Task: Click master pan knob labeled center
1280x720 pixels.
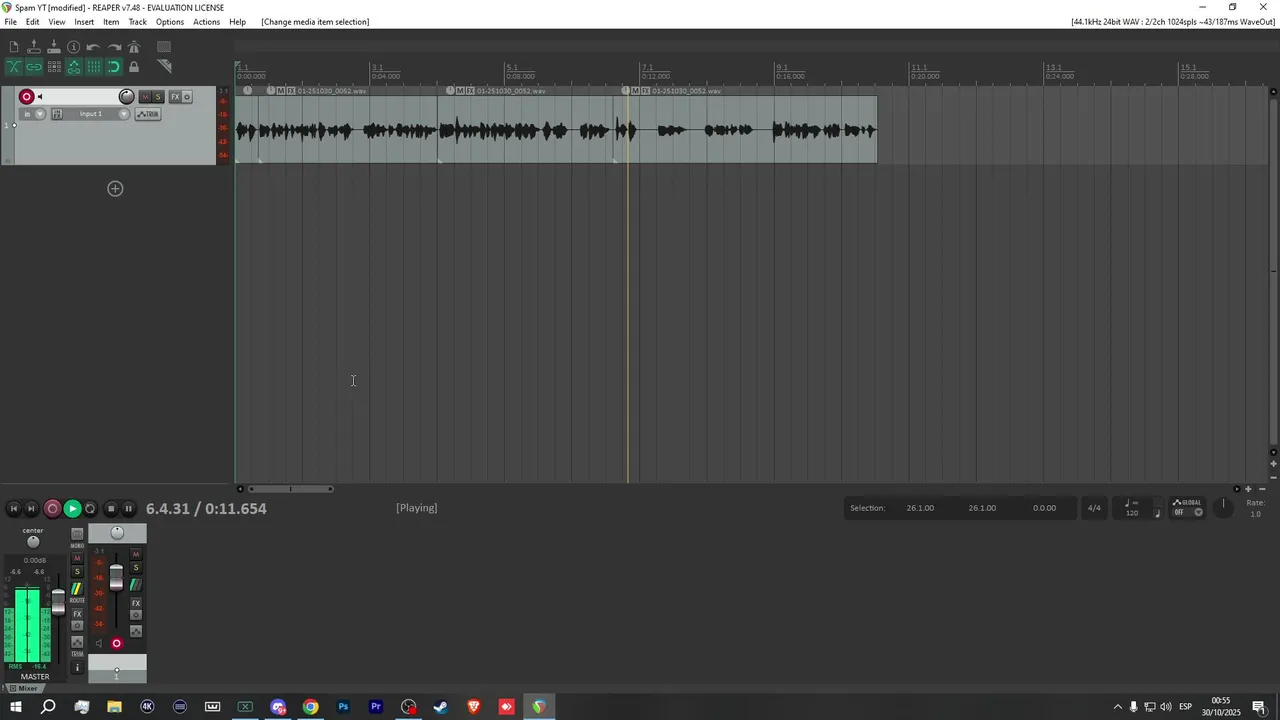Action: point(33,542)
